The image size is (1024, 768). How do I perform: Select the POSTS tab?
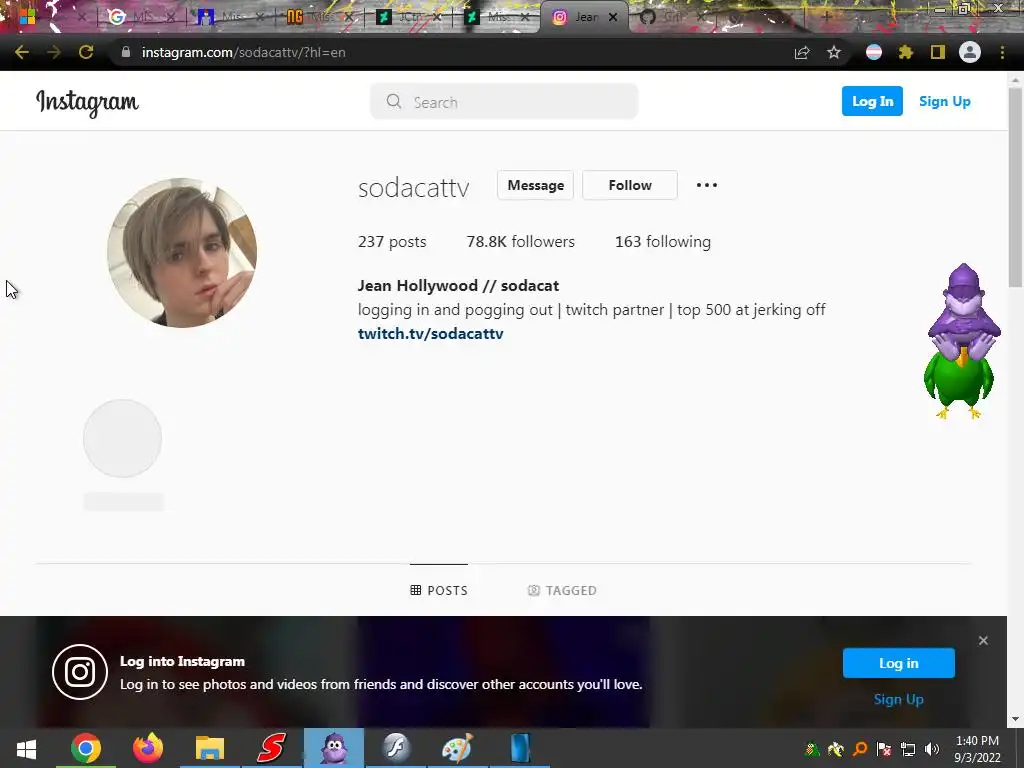[439, 590]
